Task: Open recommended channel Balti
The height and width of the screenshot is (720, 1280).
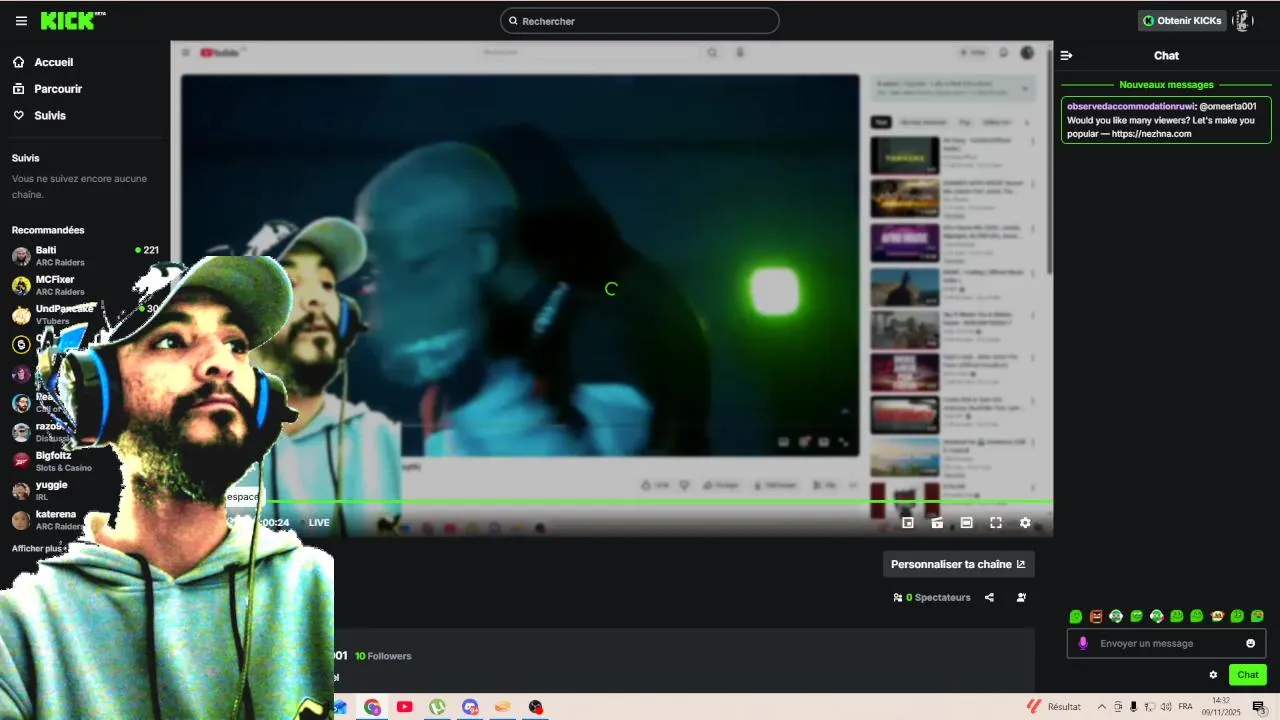Action: pyautogui.click(x=85, y=256)
